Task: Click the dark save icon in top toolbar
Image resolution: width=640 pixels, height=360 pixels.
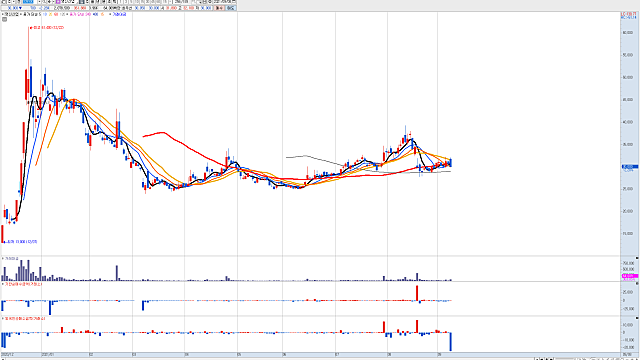Action: tap(81, 2)
